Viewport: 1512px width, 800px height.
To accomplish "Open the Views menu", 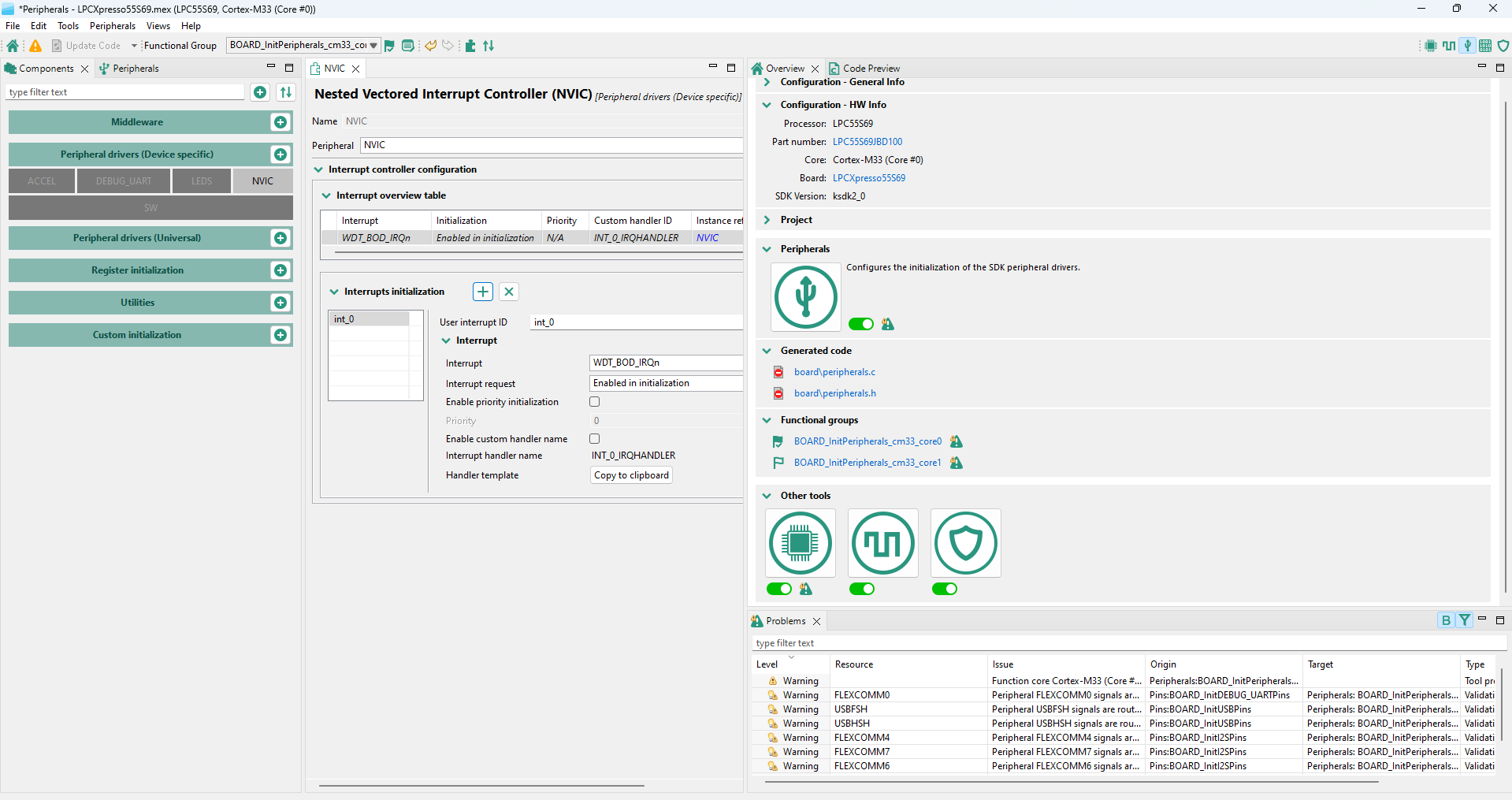I will (x=158, y=26).
